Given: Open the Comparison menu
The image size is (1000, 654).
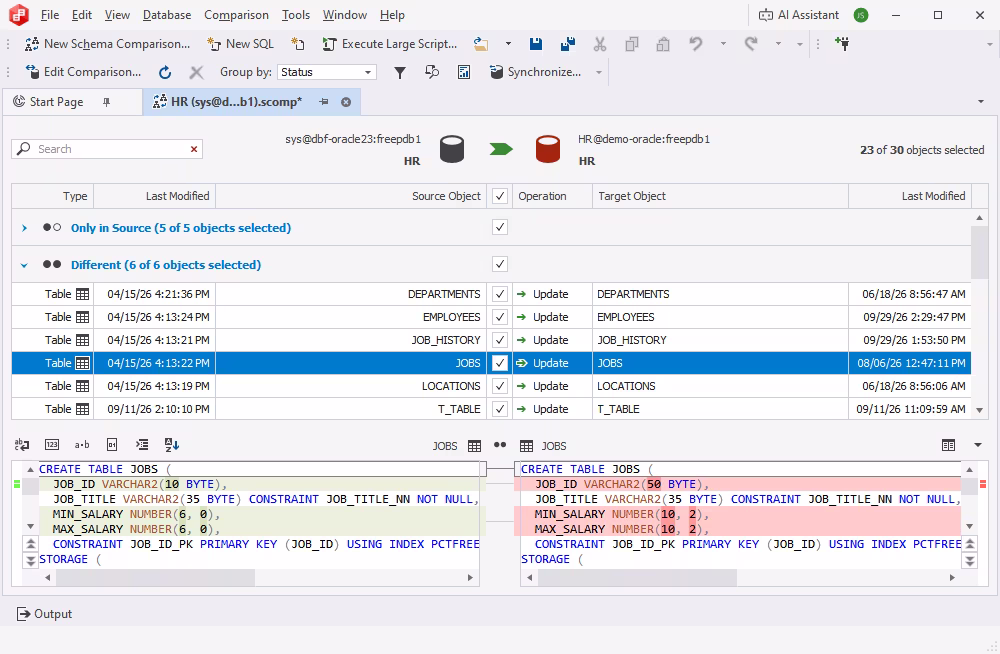Looking at the screenshot, I should (x=236, y=15).
